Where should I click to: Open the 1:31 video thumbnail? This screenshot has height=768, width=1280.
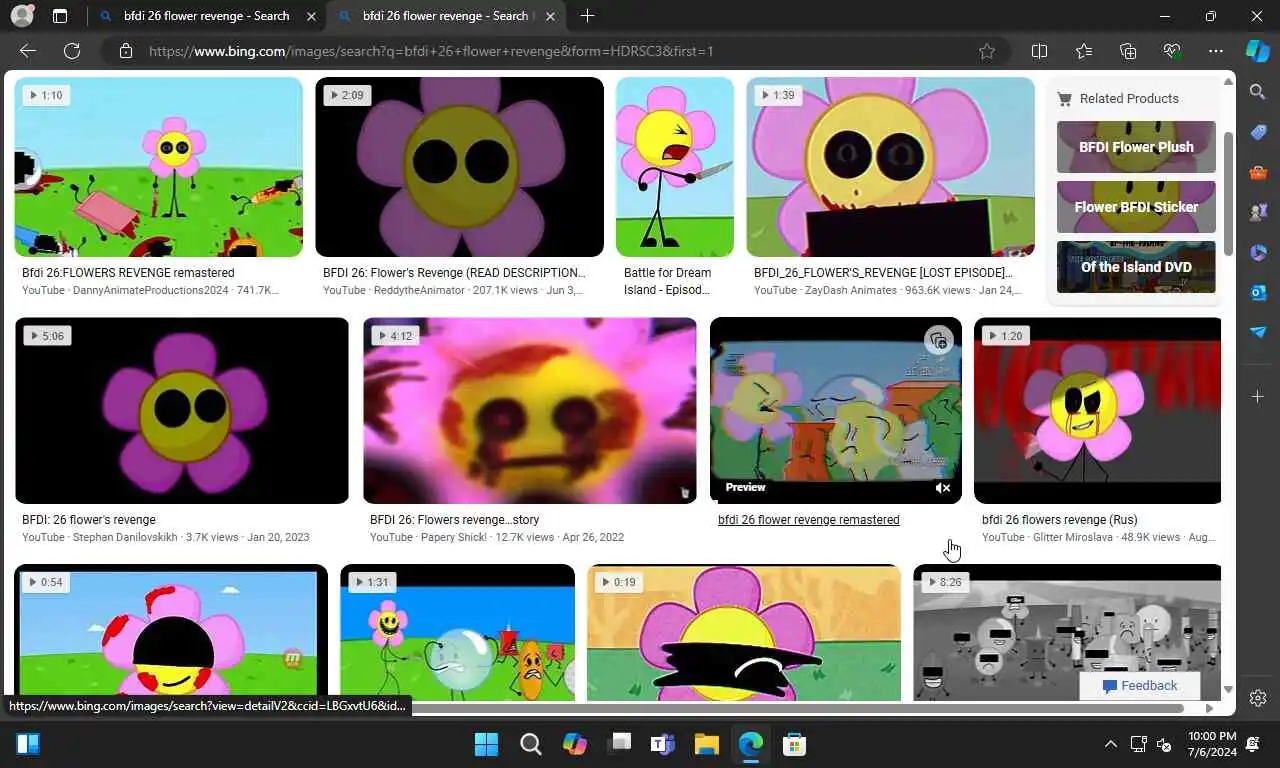[457, 632]
